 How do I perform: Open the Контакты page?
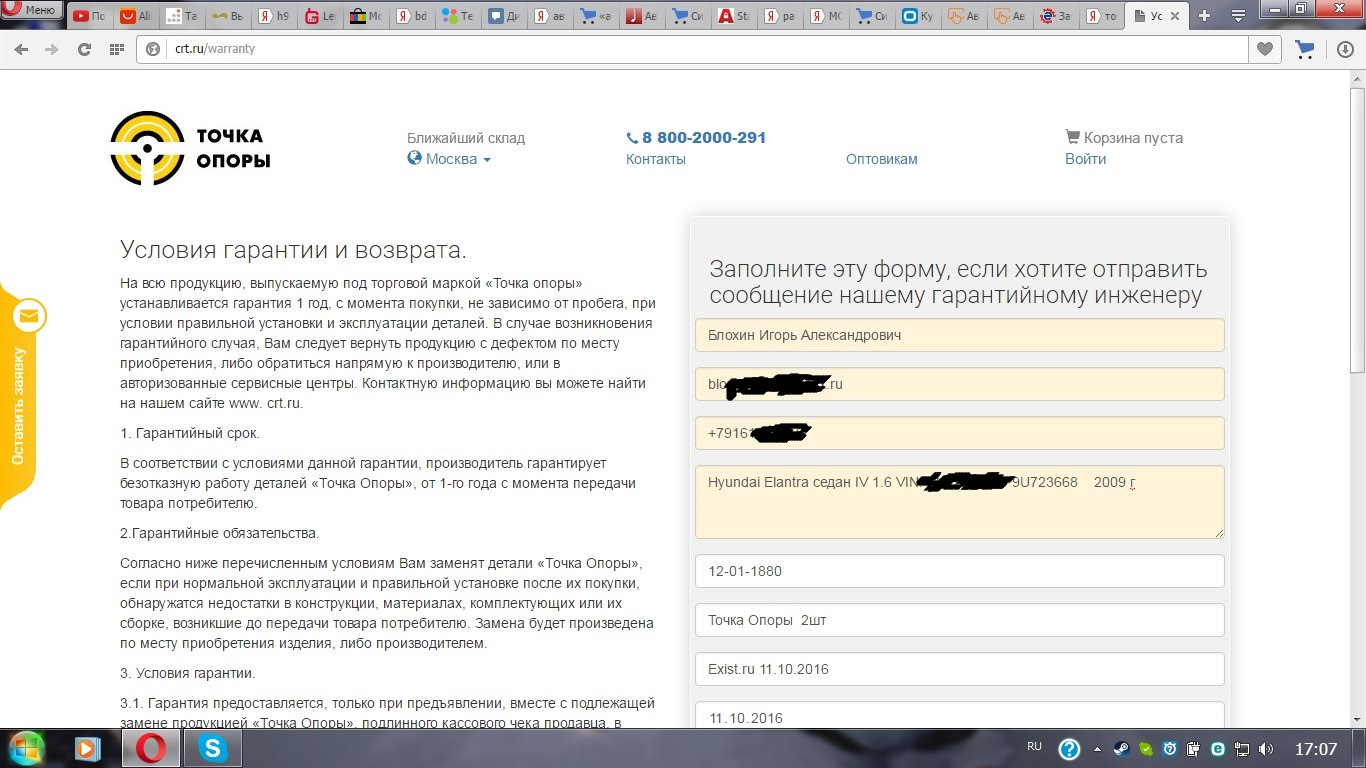coord(656,159)
